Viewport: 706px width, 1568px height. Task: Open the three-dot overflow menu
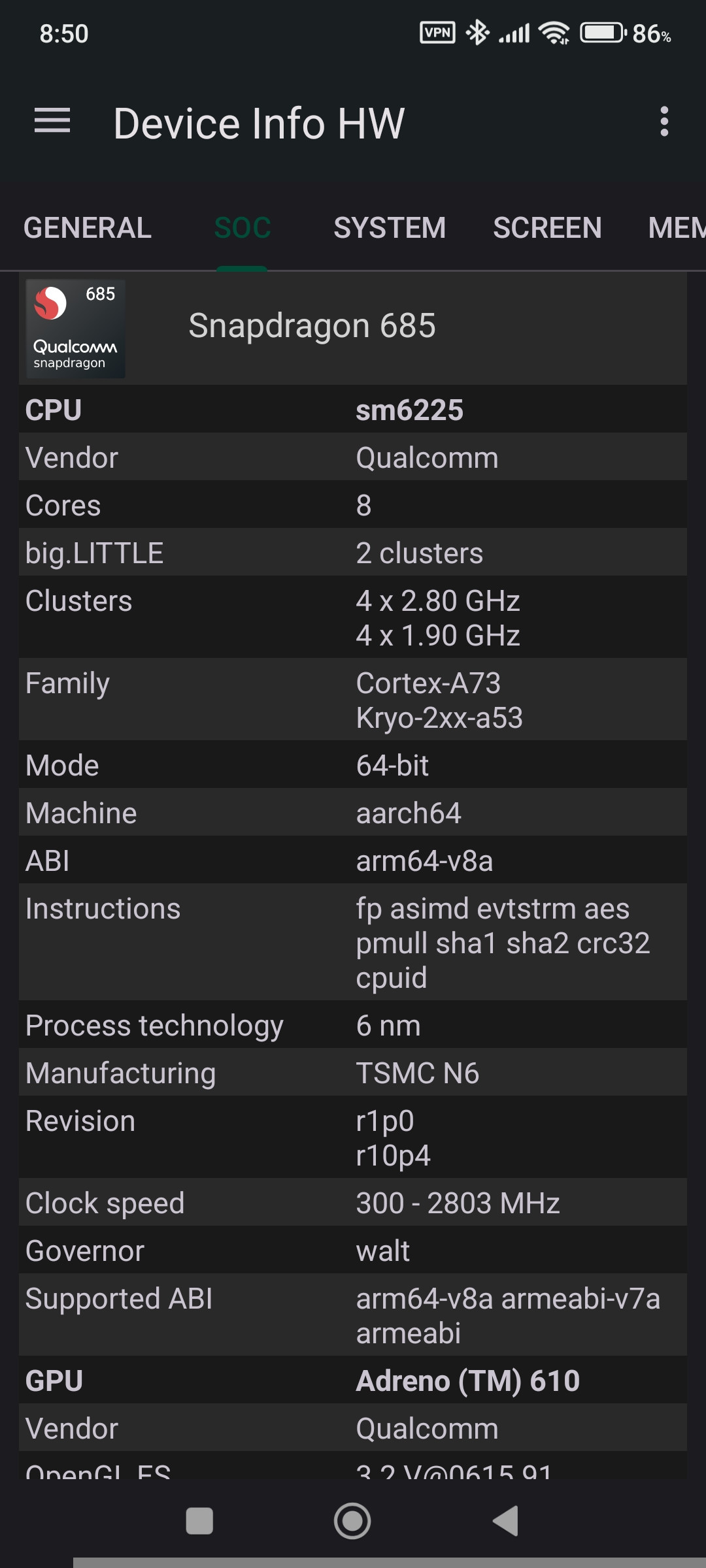tap(664, 122)
